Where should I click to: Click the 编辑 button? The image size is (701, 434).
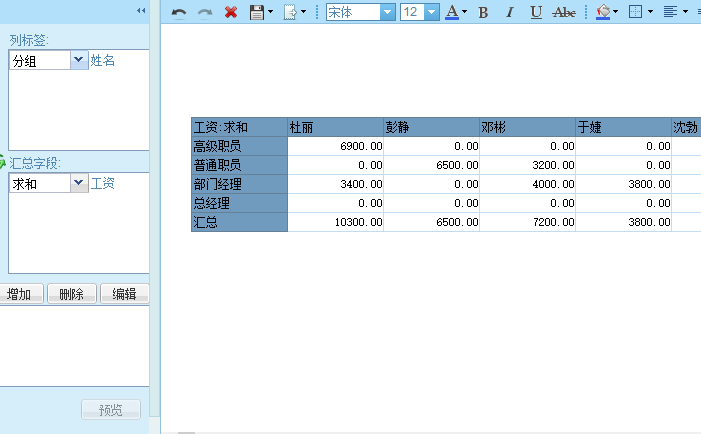click(x=125, y=294)
